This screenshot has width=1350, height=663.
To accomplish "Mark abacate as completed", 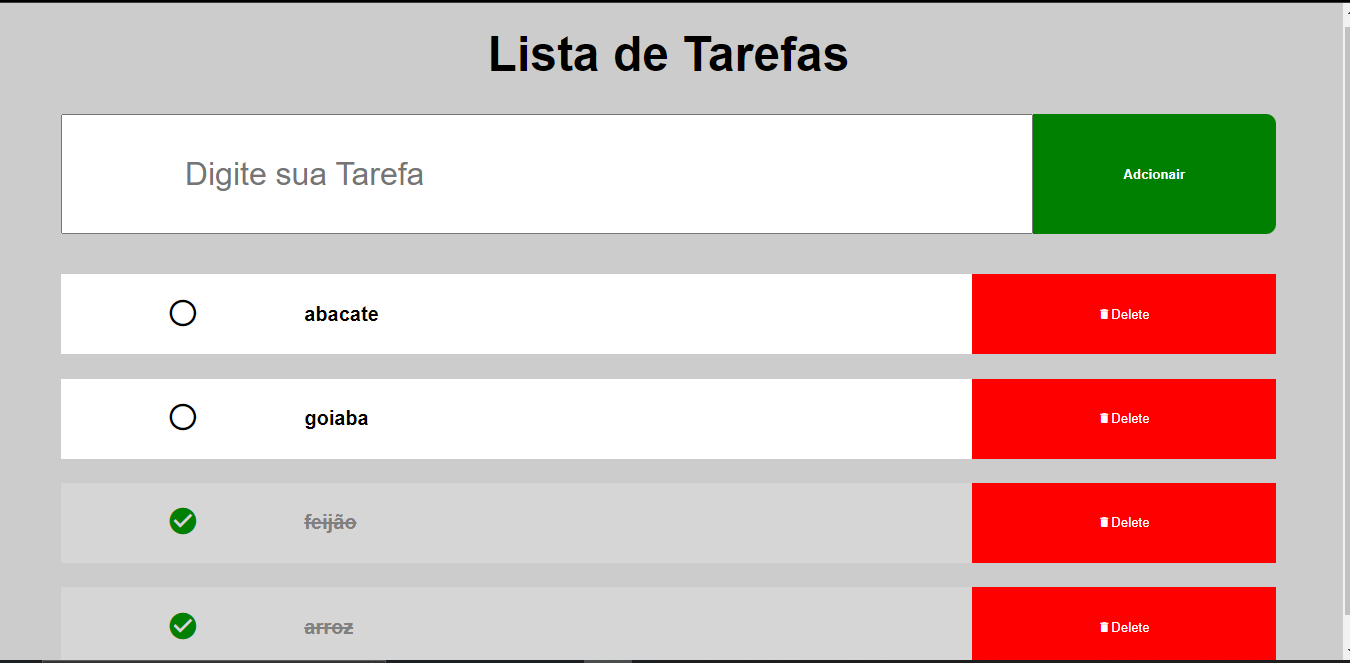I will [x=183, y=313].
